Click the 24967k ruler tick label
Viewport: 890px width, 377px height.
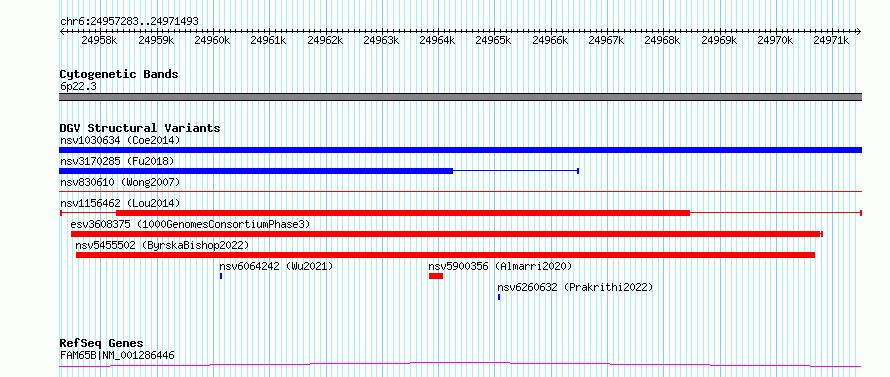click(x=606, y=40)
